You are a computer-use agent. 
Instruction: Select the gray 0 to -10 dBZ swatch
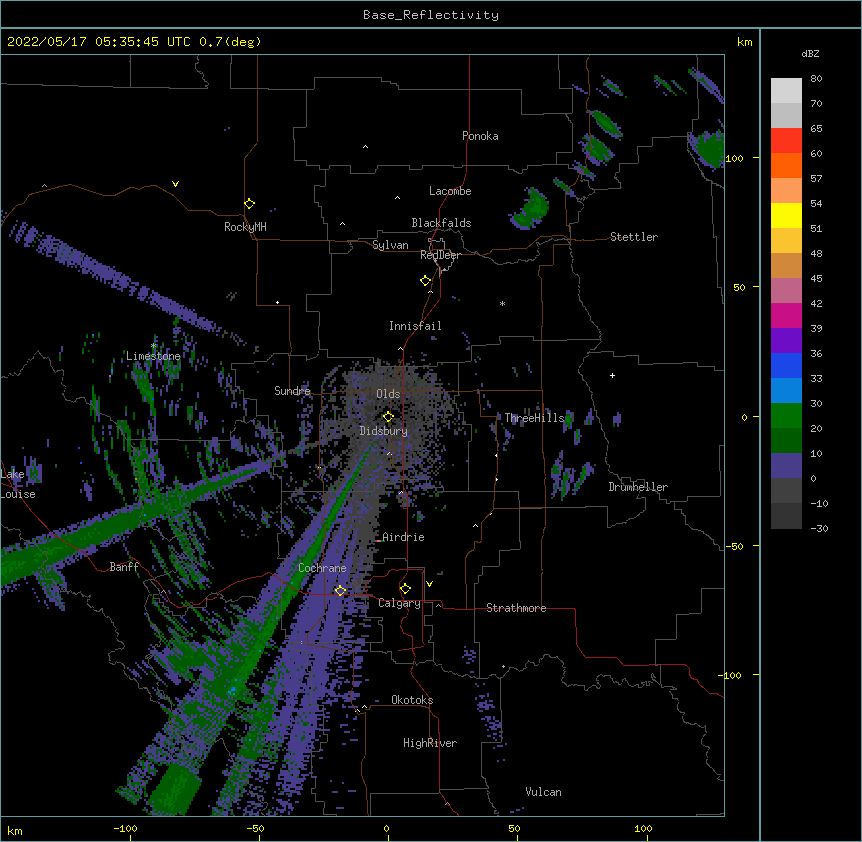[786, 491]
